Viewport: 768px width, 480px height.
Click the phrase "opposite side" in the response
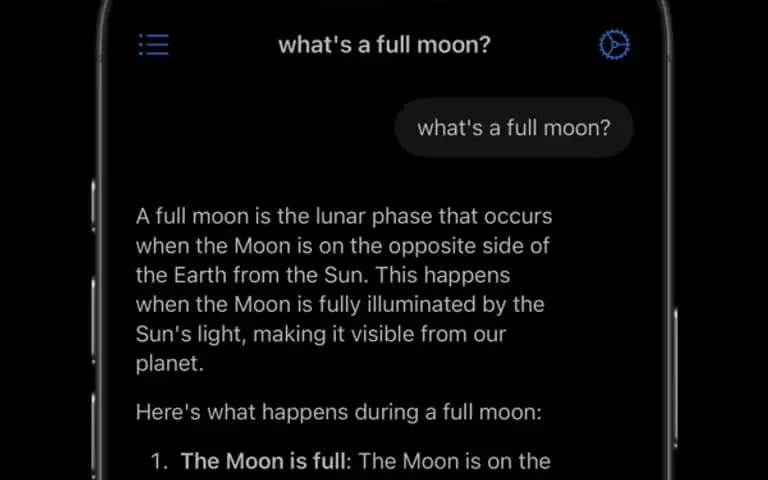click(450, 246)
